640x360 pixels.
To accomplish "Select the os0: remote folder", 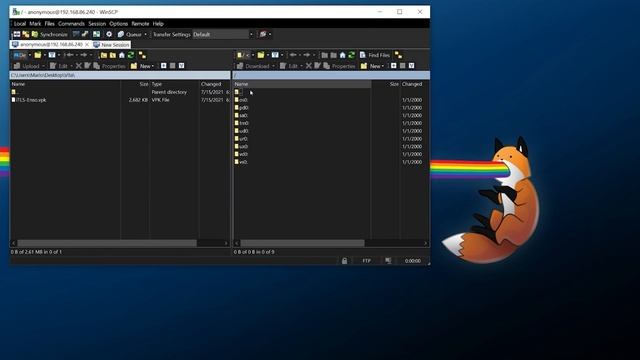I will click(241, 100).
